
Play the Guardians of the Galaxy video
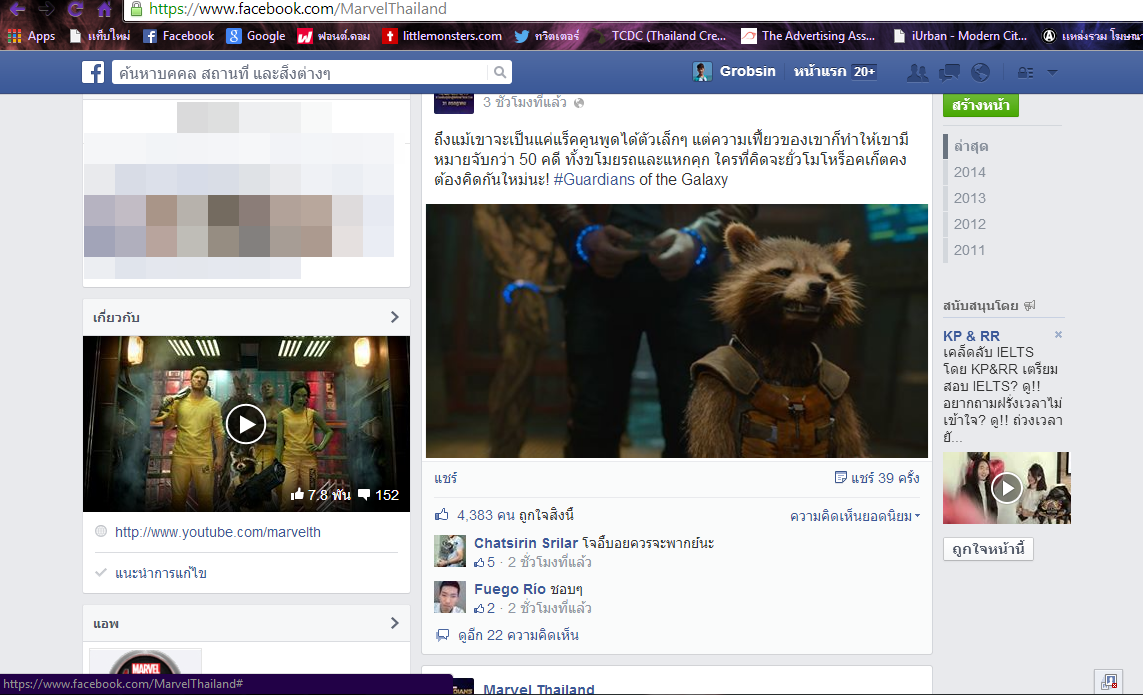(x=246, y=424)
